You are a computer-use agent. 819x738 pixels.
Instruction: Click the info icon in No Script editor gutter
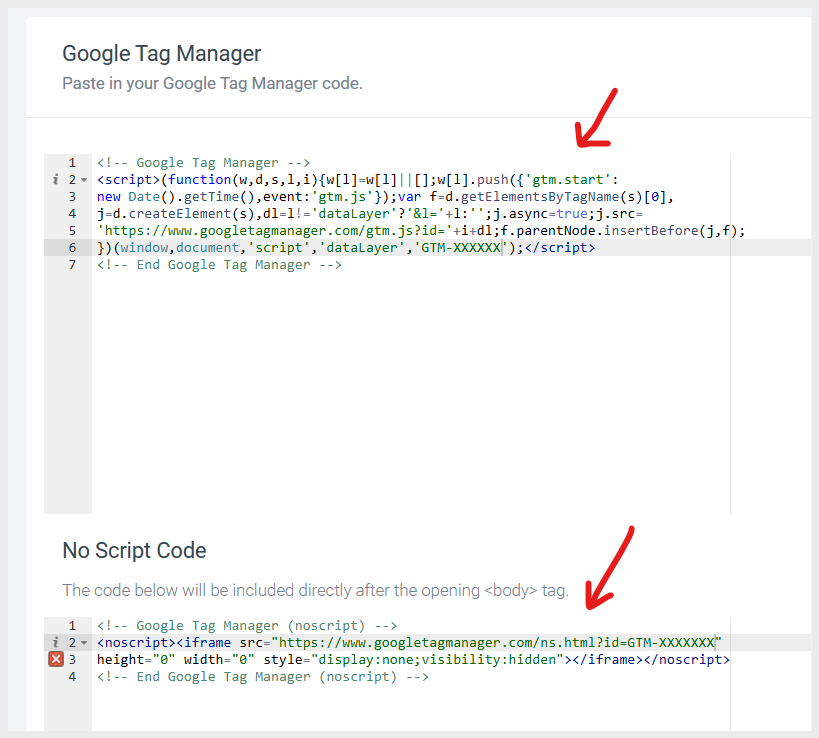pos(55,642)
